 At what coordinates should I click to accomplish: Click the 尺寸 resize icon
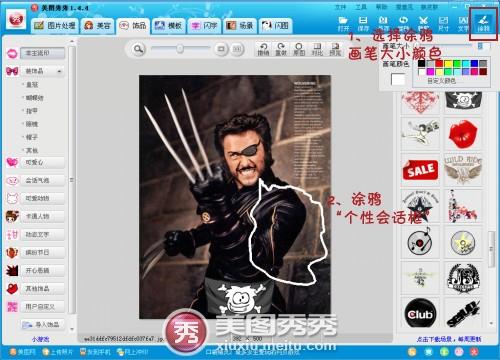[443, 24]
